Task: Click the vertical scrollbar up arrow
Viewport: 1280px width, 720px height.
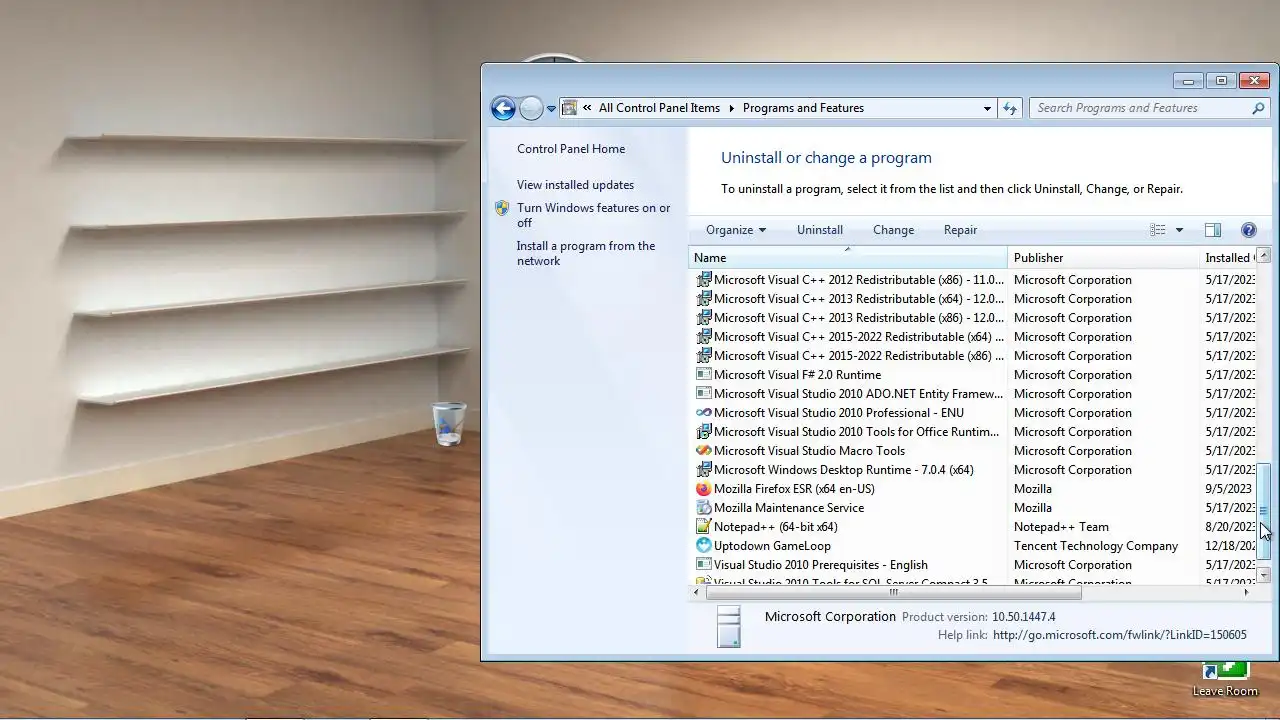Action: (1263, 256)
